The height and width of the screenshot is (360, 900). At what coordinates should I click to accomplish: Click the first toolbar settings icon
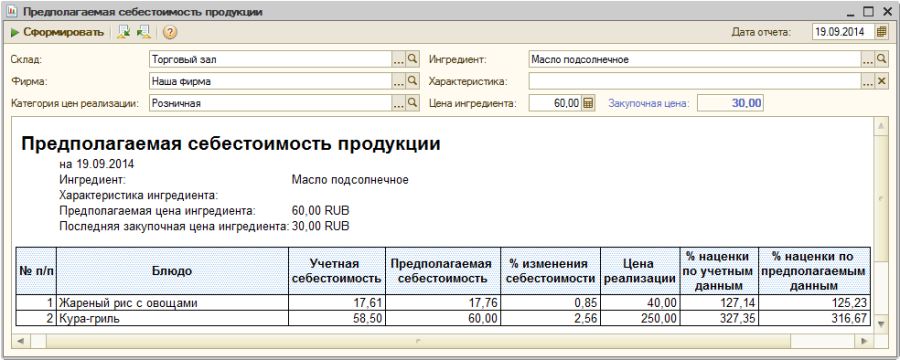point(123,32)
